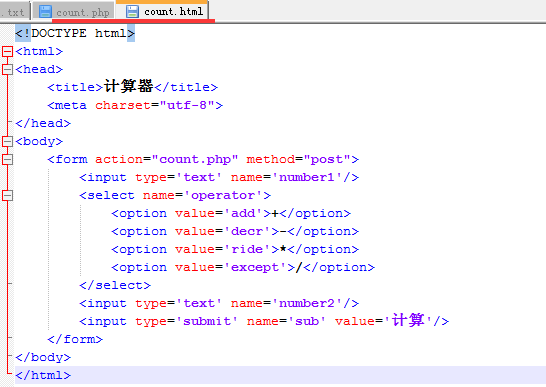Click the closing </form> tag
Screen dimensions: 546x387
coord(75,339)
